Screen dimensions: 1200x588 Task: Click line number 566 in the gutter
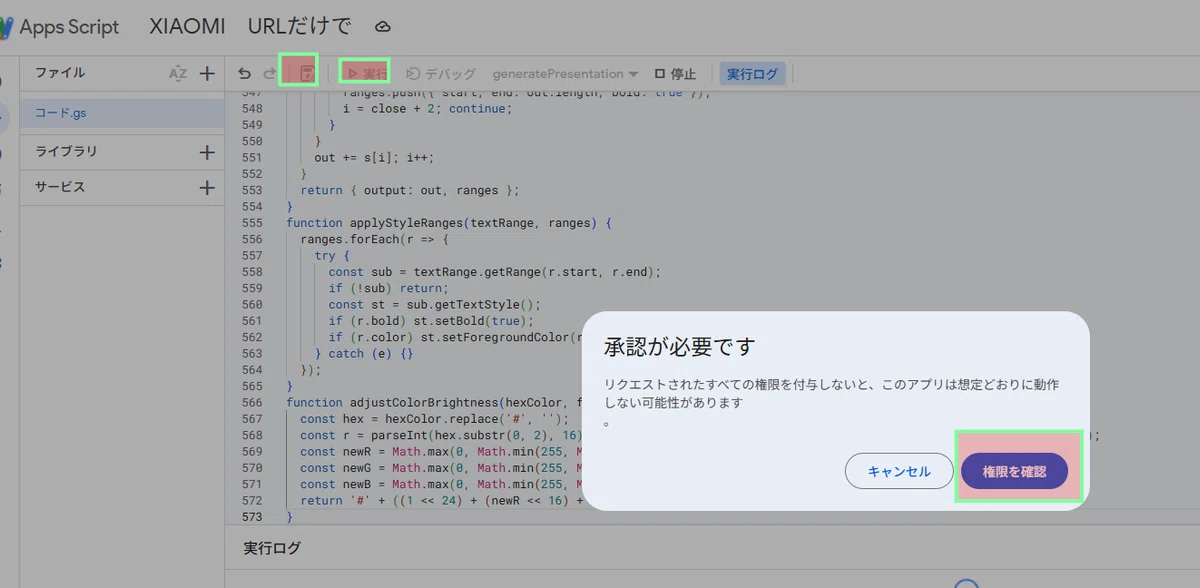[253, 402]
